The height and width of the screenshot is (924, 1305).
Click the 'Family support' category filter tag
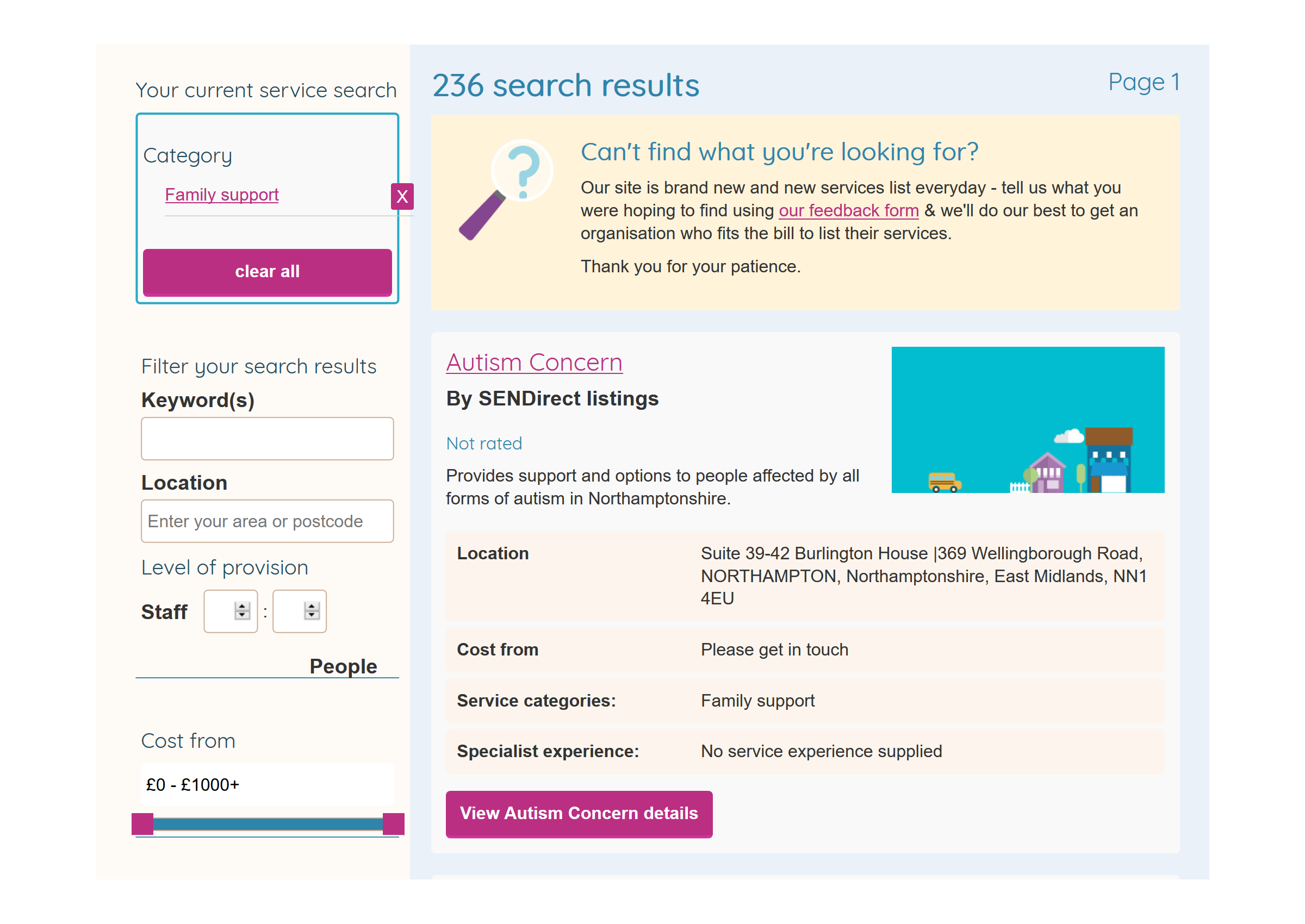click(x=221, y=194)
